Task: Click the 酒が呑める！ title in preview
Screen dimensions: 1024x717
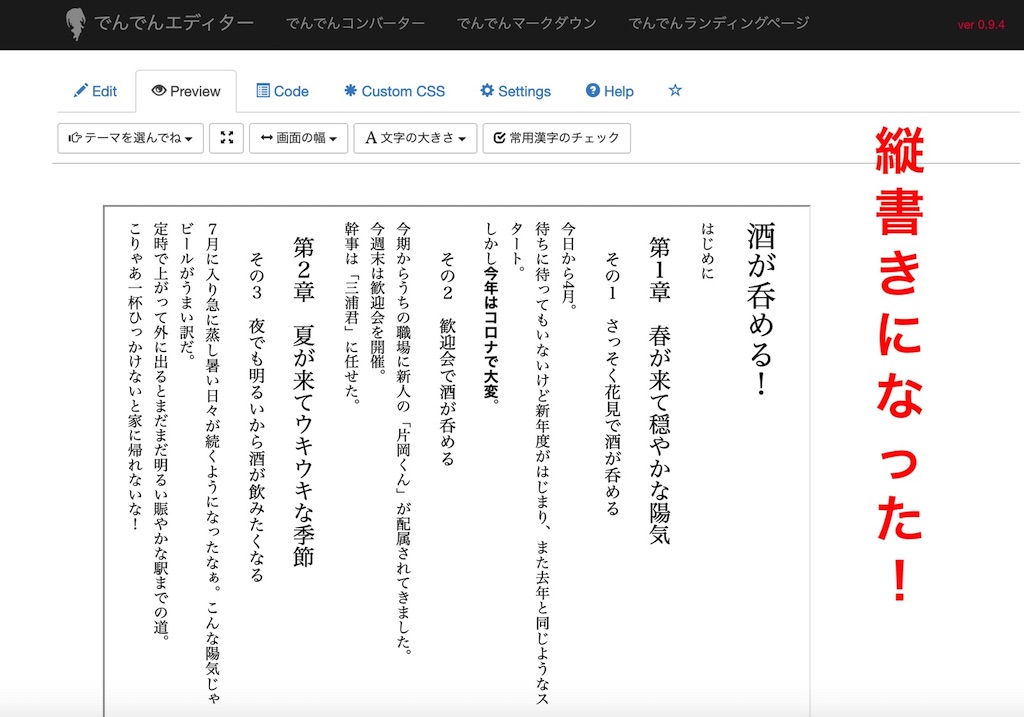Action: pos(761,308)
